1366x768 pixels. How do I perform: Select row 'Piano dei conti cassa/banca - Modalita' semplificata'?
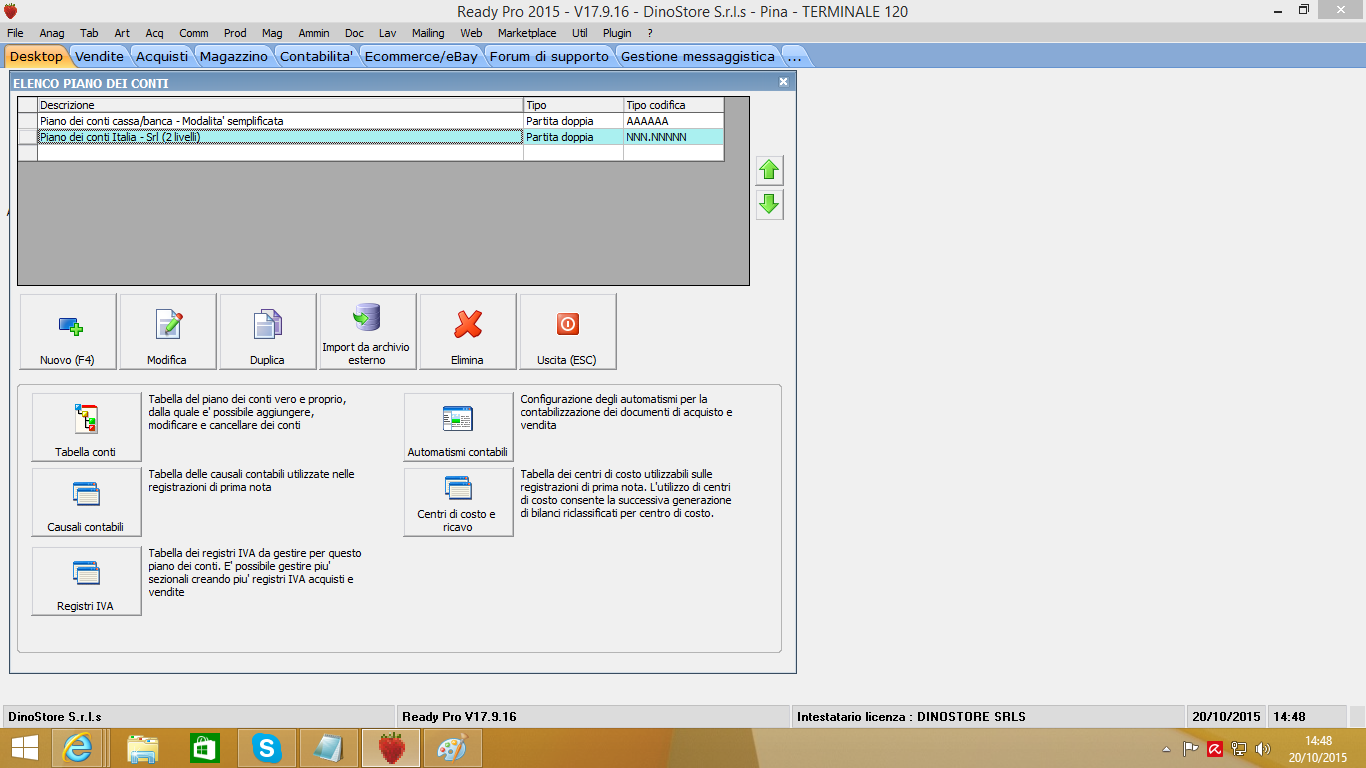click(371, 121)
